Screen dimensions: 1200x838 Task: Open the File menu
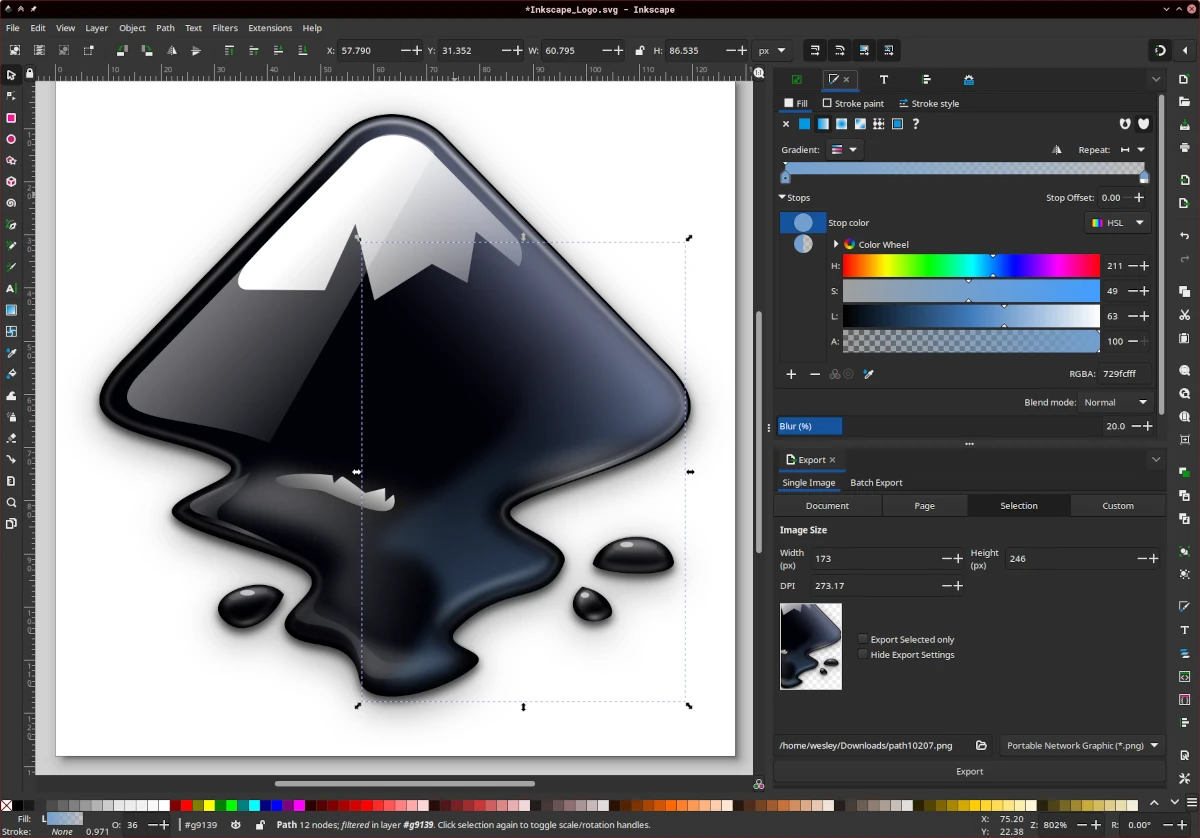(13, 28)
